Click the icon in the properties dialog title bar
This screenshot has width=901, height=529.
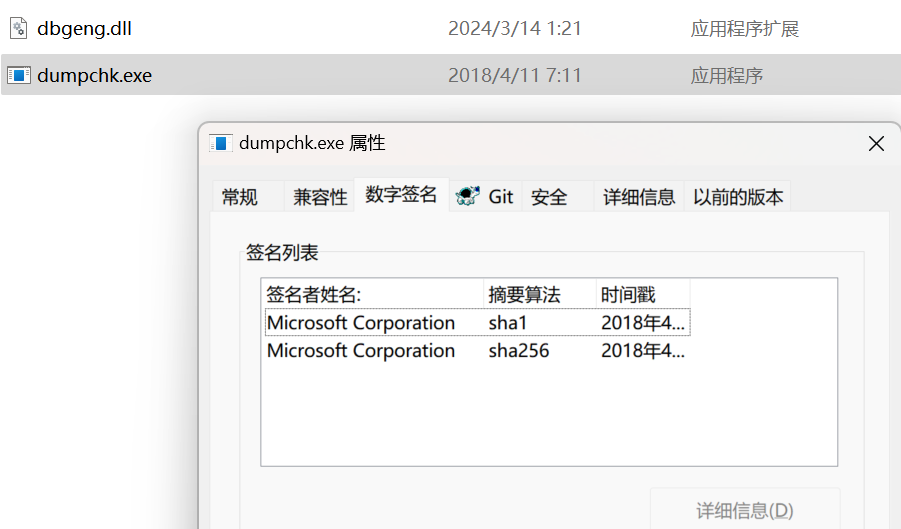[221, 143]
